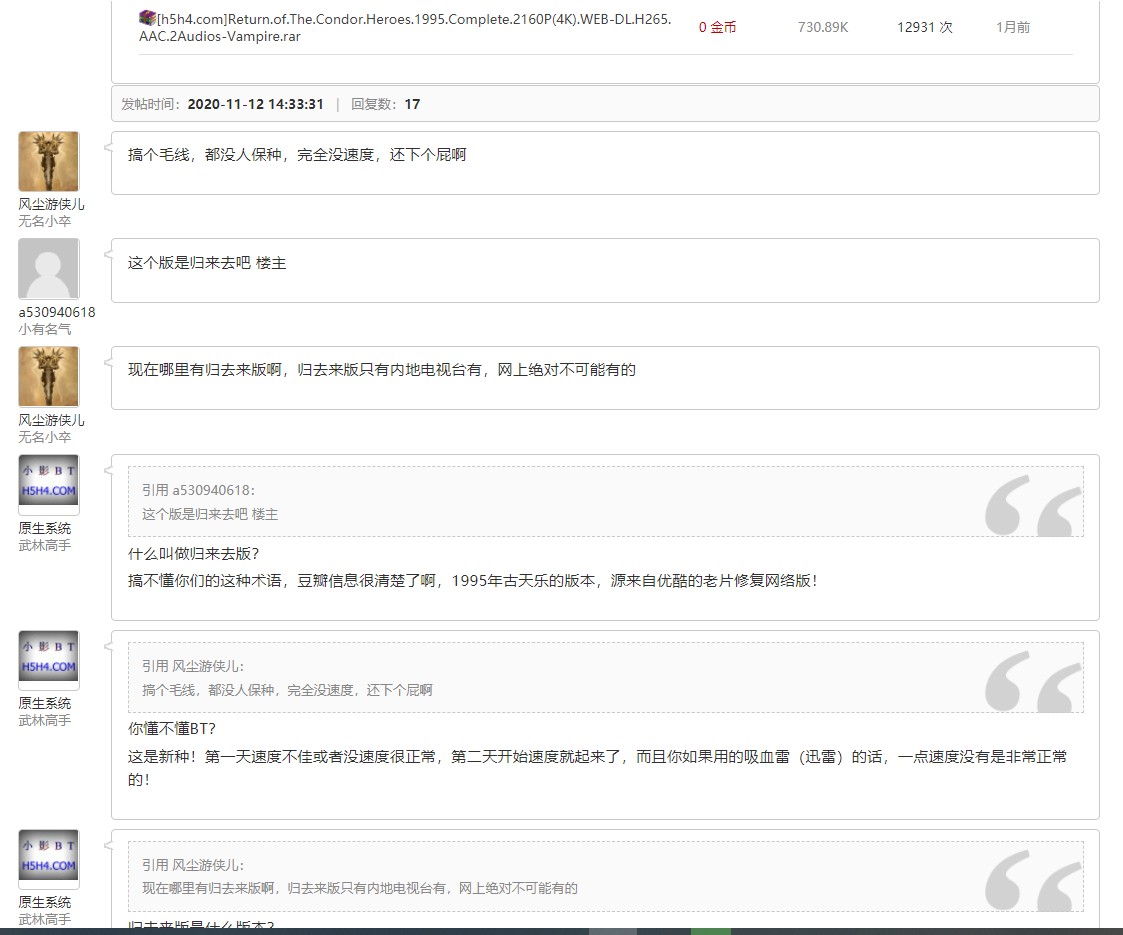
Task: Open the username link a530940618
Action: pyautogui.click(x=57, y=312)
